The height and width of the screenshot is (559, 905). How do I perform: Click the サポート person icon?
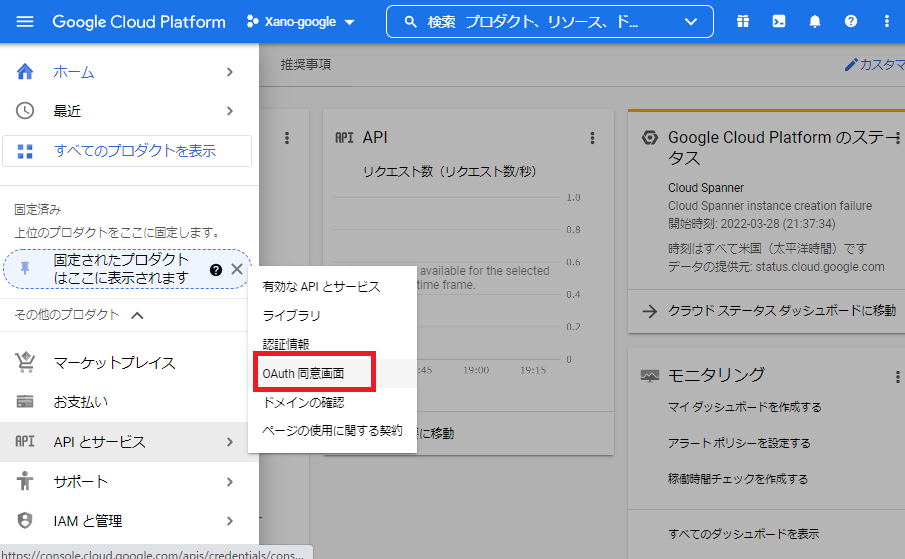click(25, 481)
